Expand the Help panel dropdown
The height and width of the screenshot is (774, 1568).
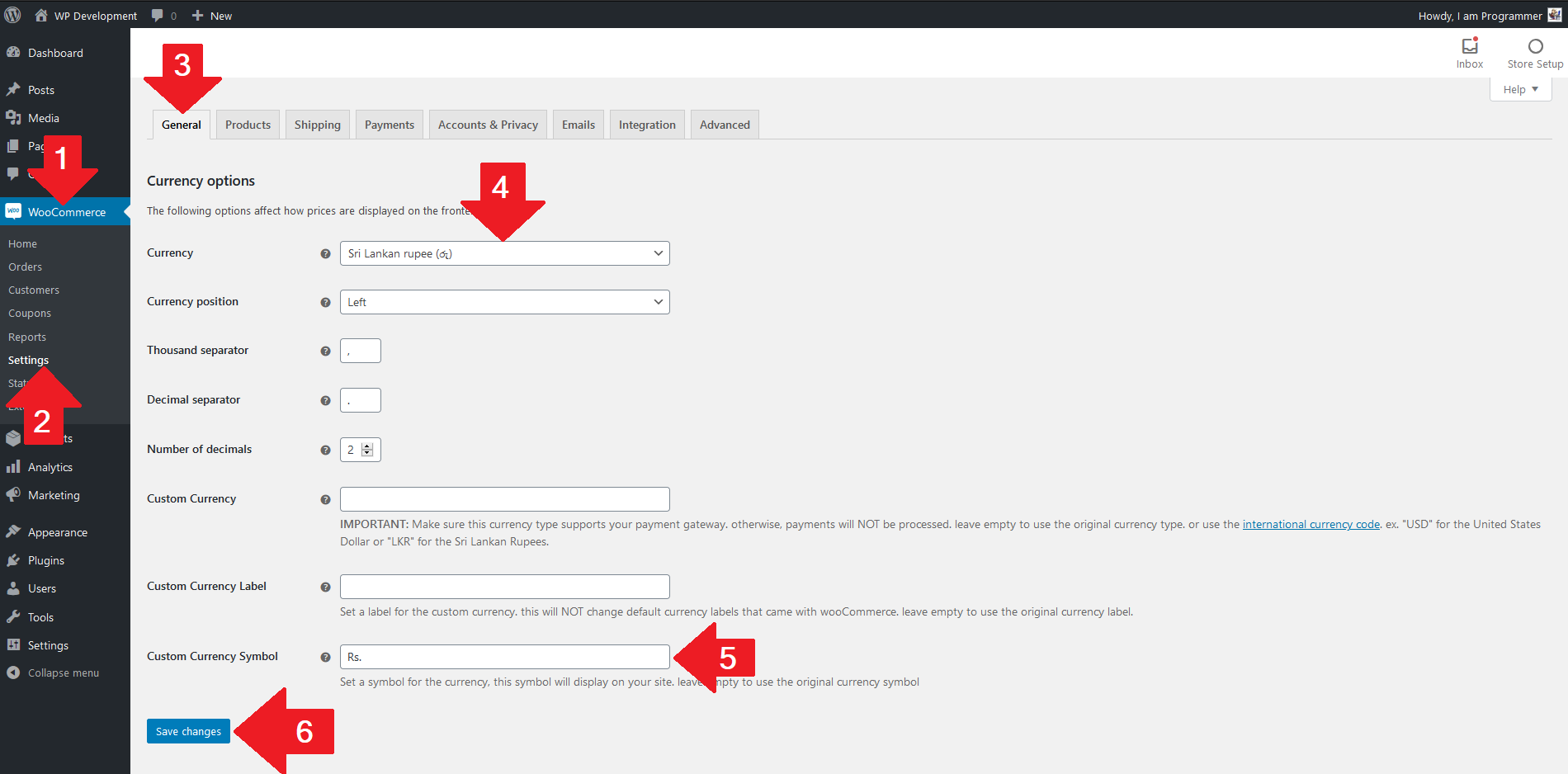coord(1520,89)
